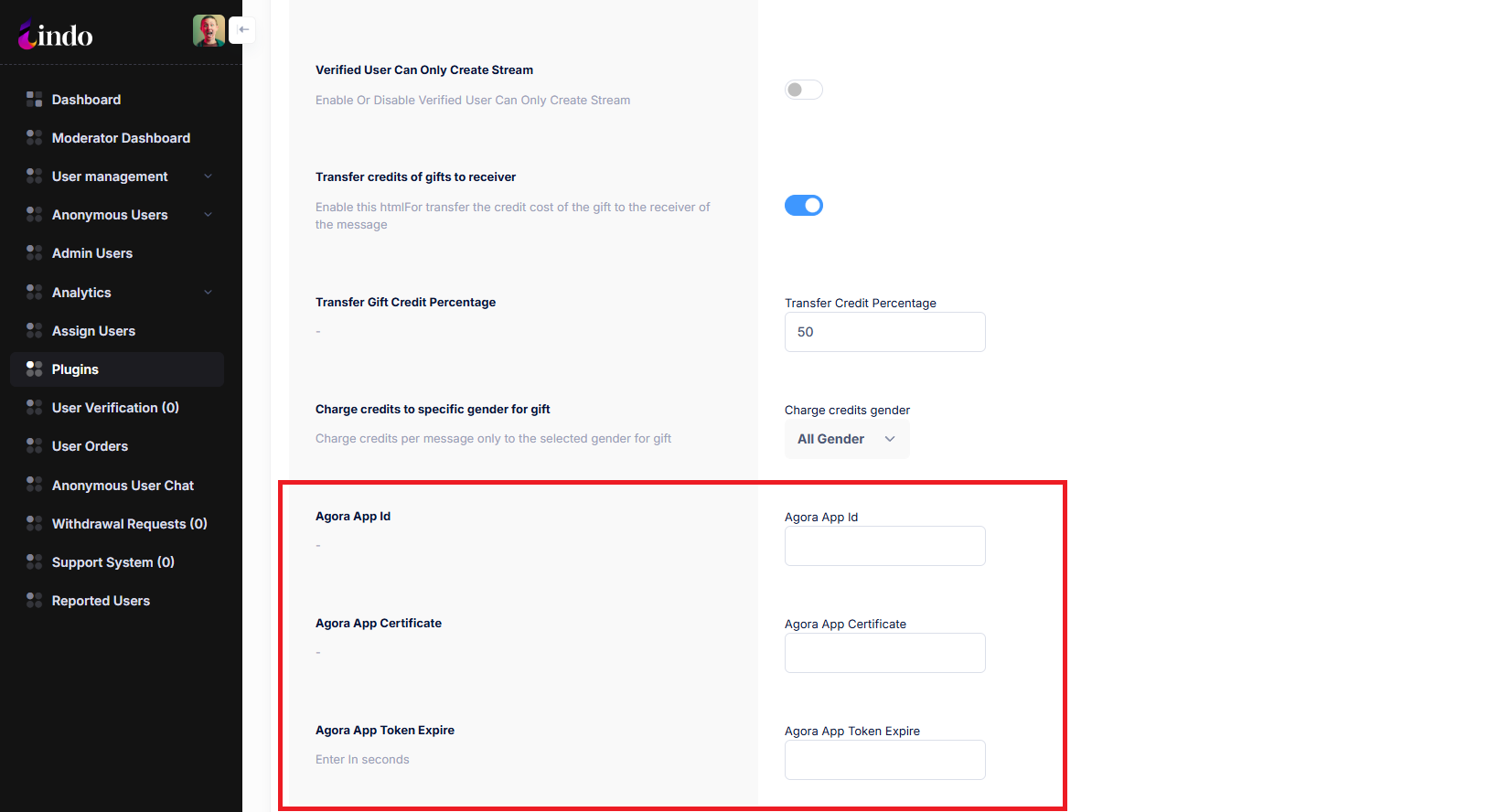Click the Moderator Dashboard sidebar icon

click(x=34, y=138)
